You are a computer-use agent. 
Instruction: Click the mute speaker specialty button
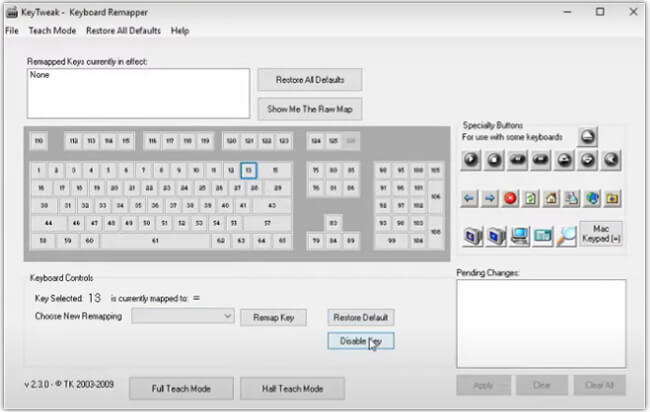coord(611,160)
